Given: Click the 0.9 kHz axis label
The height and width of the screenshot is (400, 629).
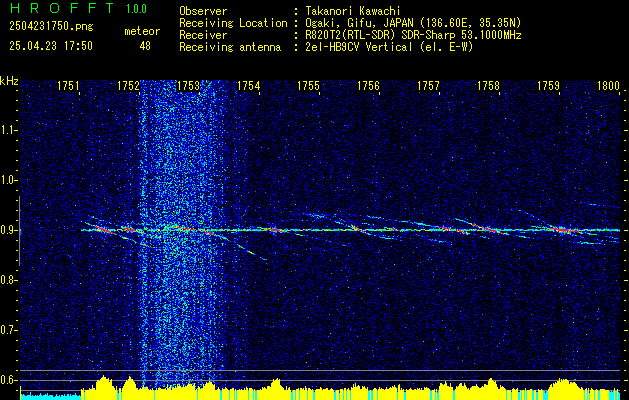Looking at the screenshot, I should click(x=9, y=230).
